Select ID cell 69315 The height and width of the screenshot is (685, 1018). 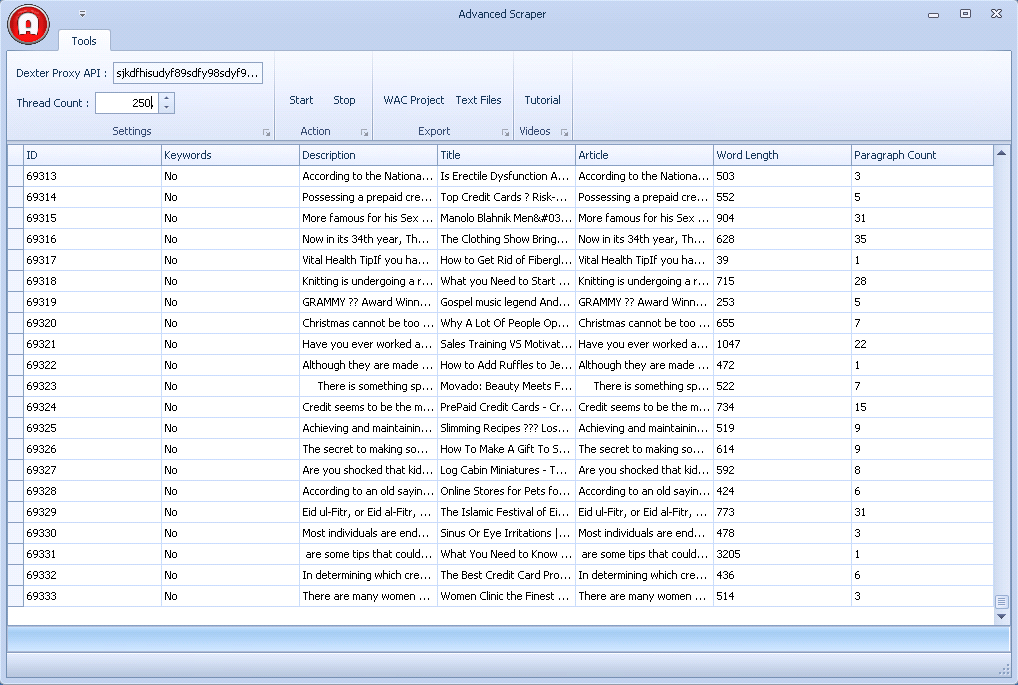point(92,218)
